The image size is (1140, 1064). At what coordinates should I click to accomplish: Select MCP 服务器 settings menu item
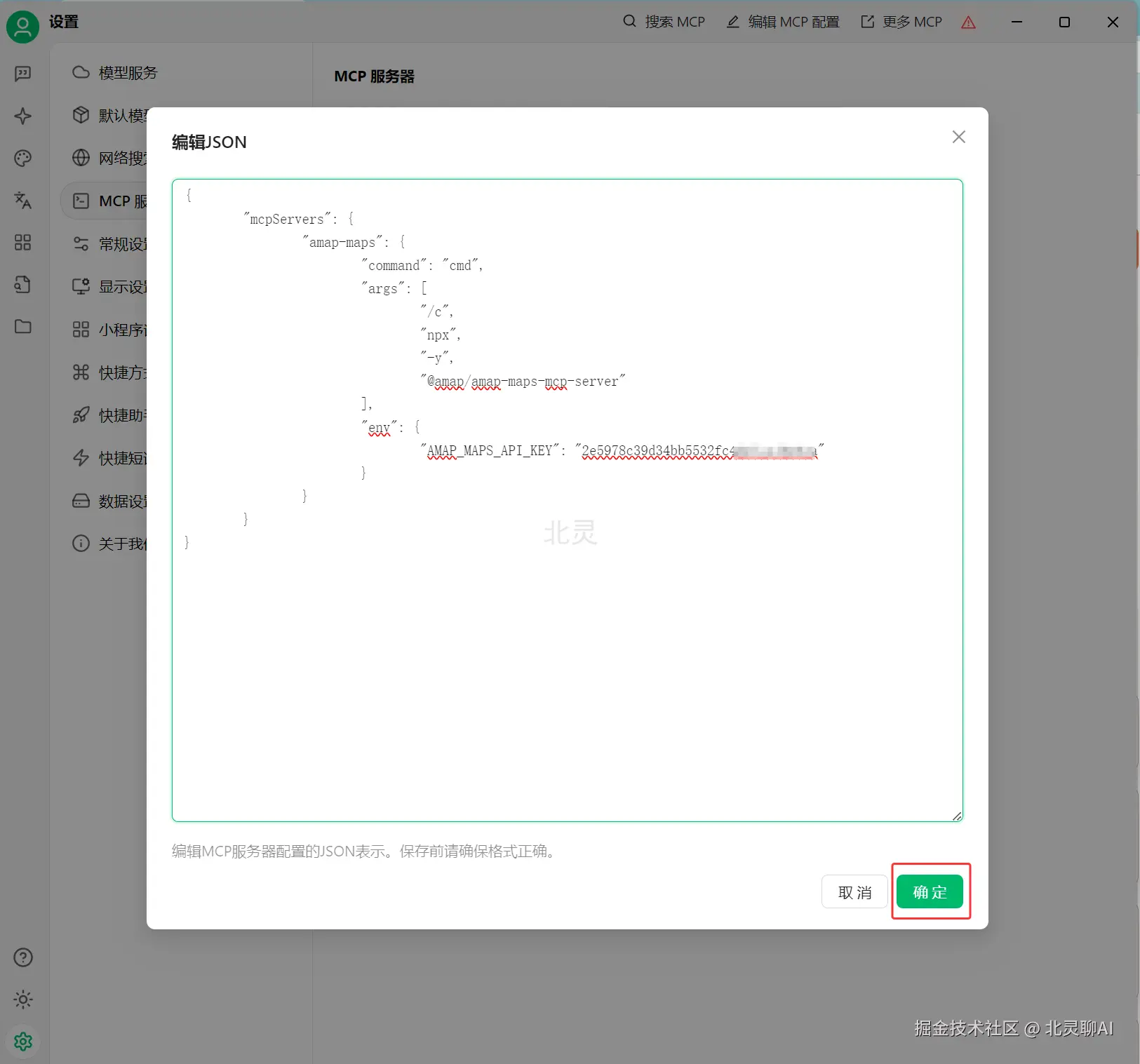[105, 201]
